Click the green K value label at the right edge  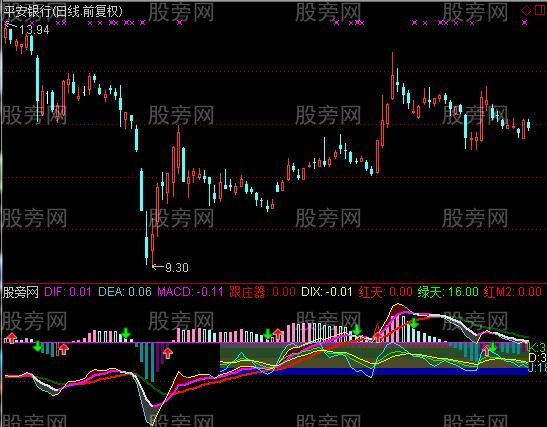point(537,348)
